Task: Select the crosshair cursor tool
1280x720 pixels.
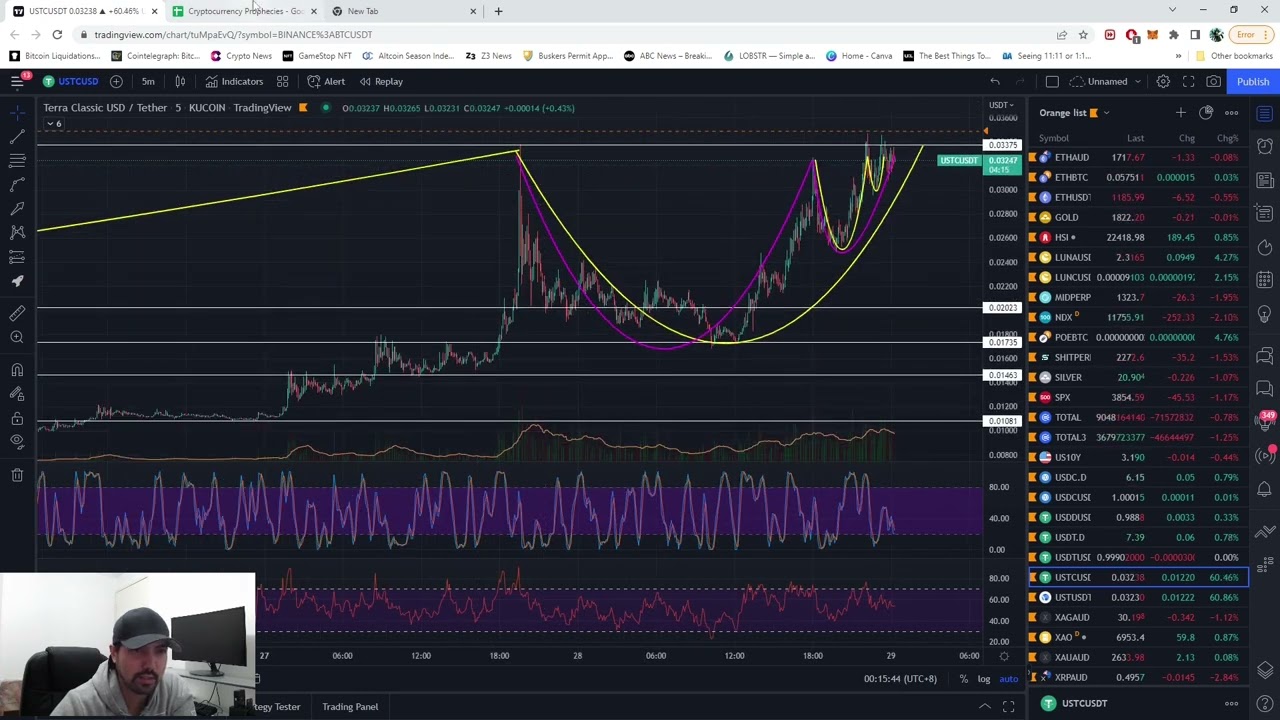Action: click(x=17, y=112)
